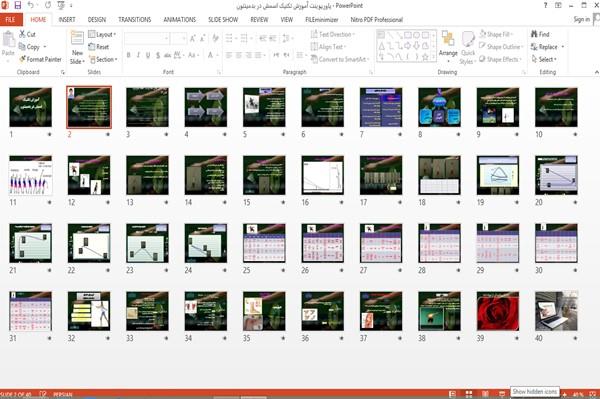Toggle Text Shadow formatting
600x399 pixels.
click(x=158, y=55)
